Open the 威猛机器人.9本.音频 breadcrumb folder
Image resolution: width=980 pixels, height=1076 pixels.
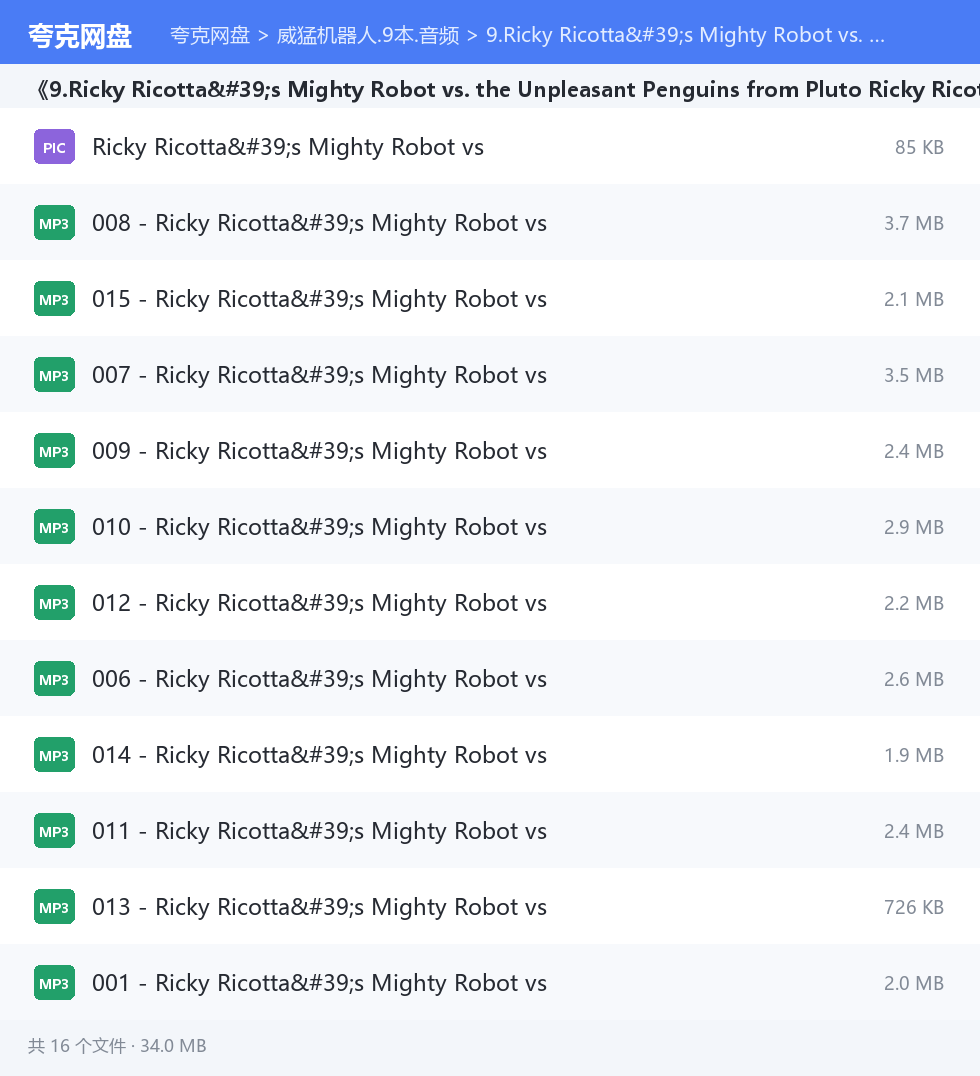(368, 35)
